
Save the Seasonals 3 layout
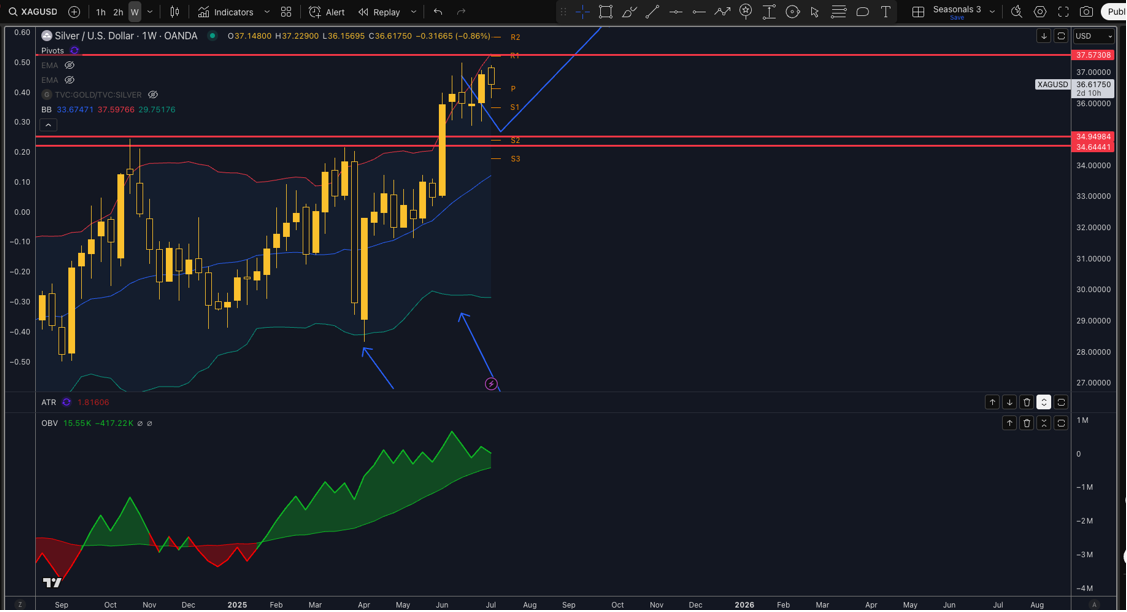[957, 17]
